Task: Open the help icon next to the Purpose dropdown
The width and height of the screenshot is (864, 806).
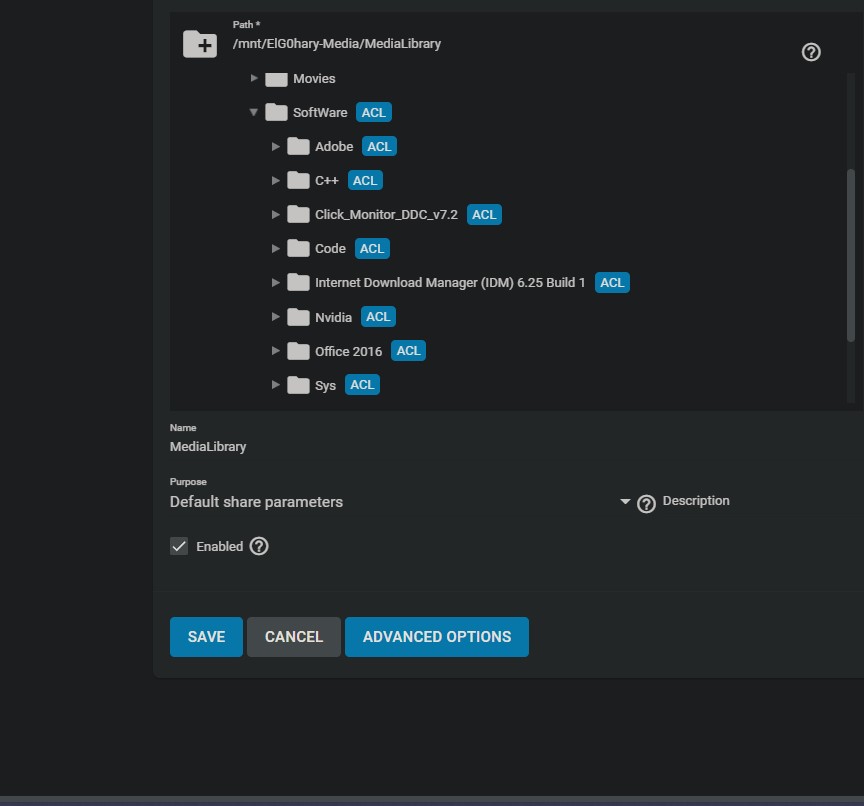Action: coord(646,504)
